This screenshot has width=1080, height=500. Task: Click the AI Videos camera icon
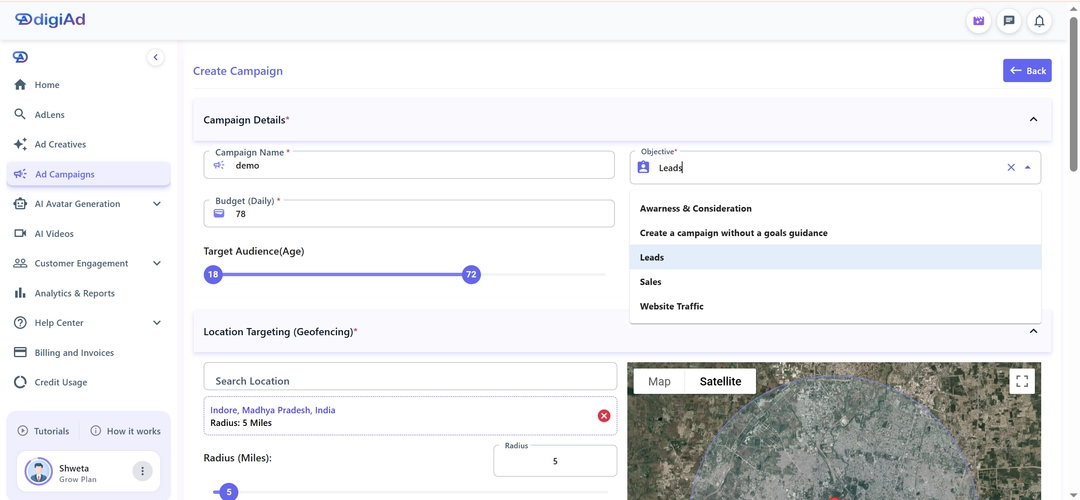pos(20,233)
